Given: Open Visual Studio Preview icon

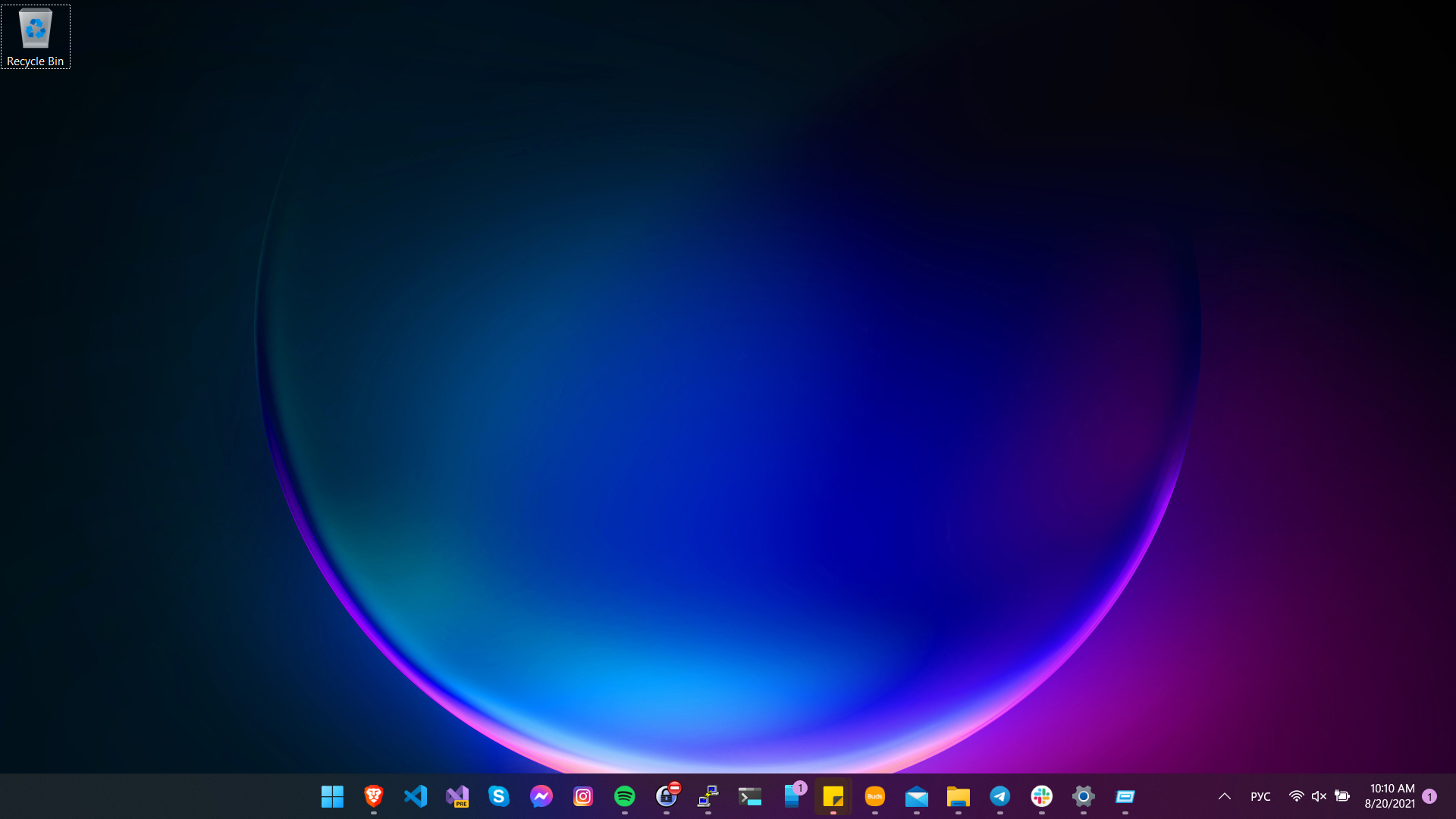Looking at the screenshot, I should [457, 796].
